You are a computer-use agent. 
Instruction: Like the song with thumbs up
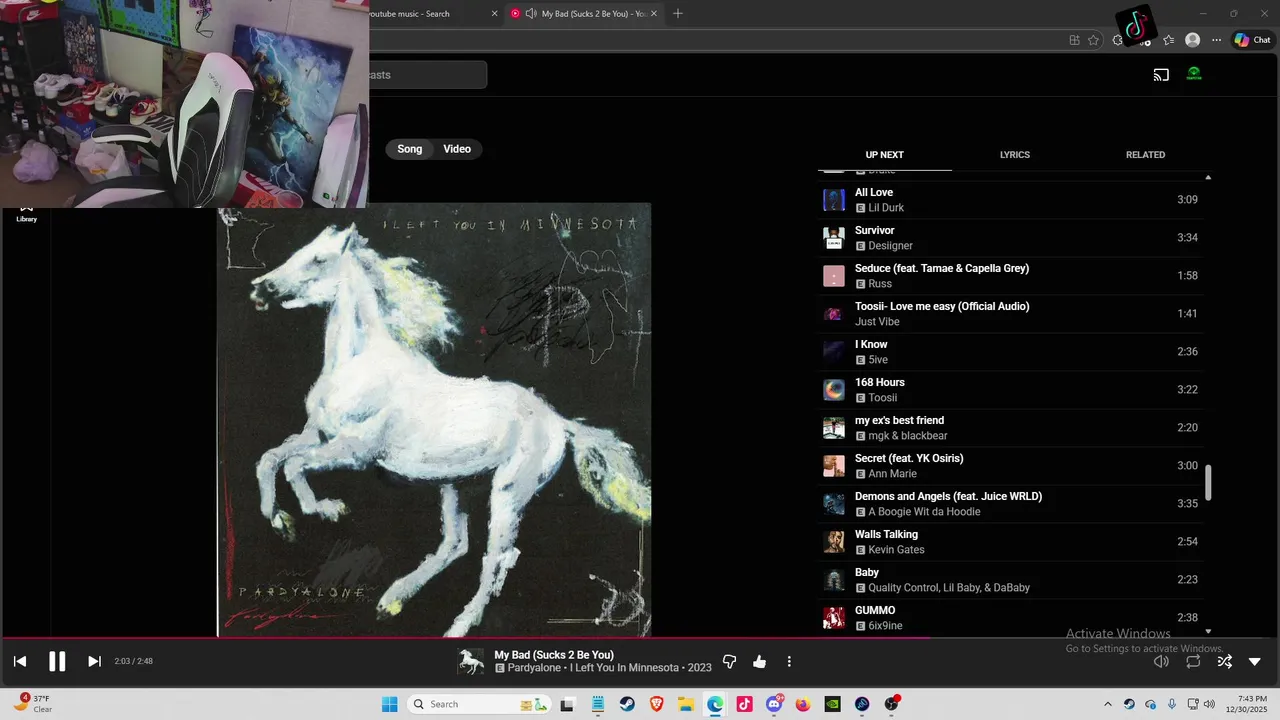pos(759,661)
